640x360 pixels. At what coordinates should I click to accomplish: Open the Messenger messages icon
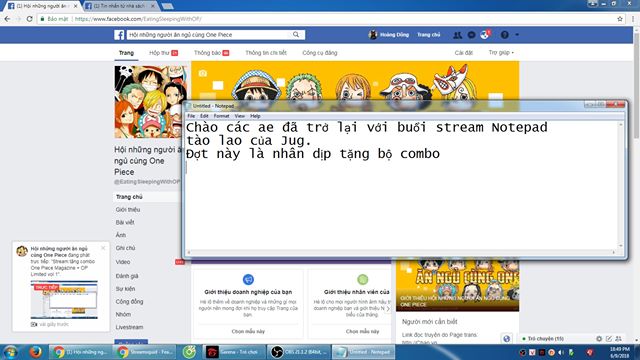pyautogui.click(x=471, y=35)
